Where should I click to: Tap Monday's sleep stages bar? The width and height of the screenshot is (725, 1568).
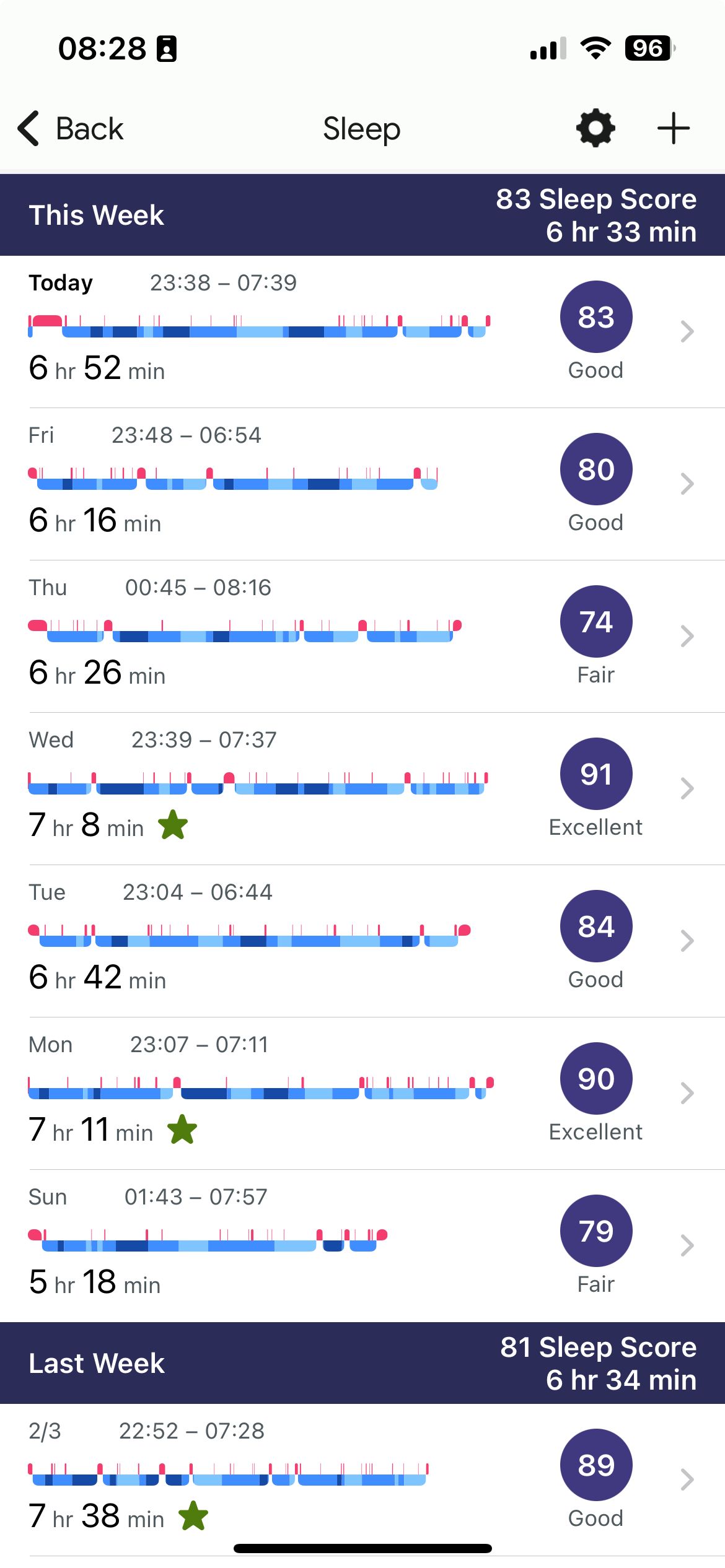coord(260,1088)
